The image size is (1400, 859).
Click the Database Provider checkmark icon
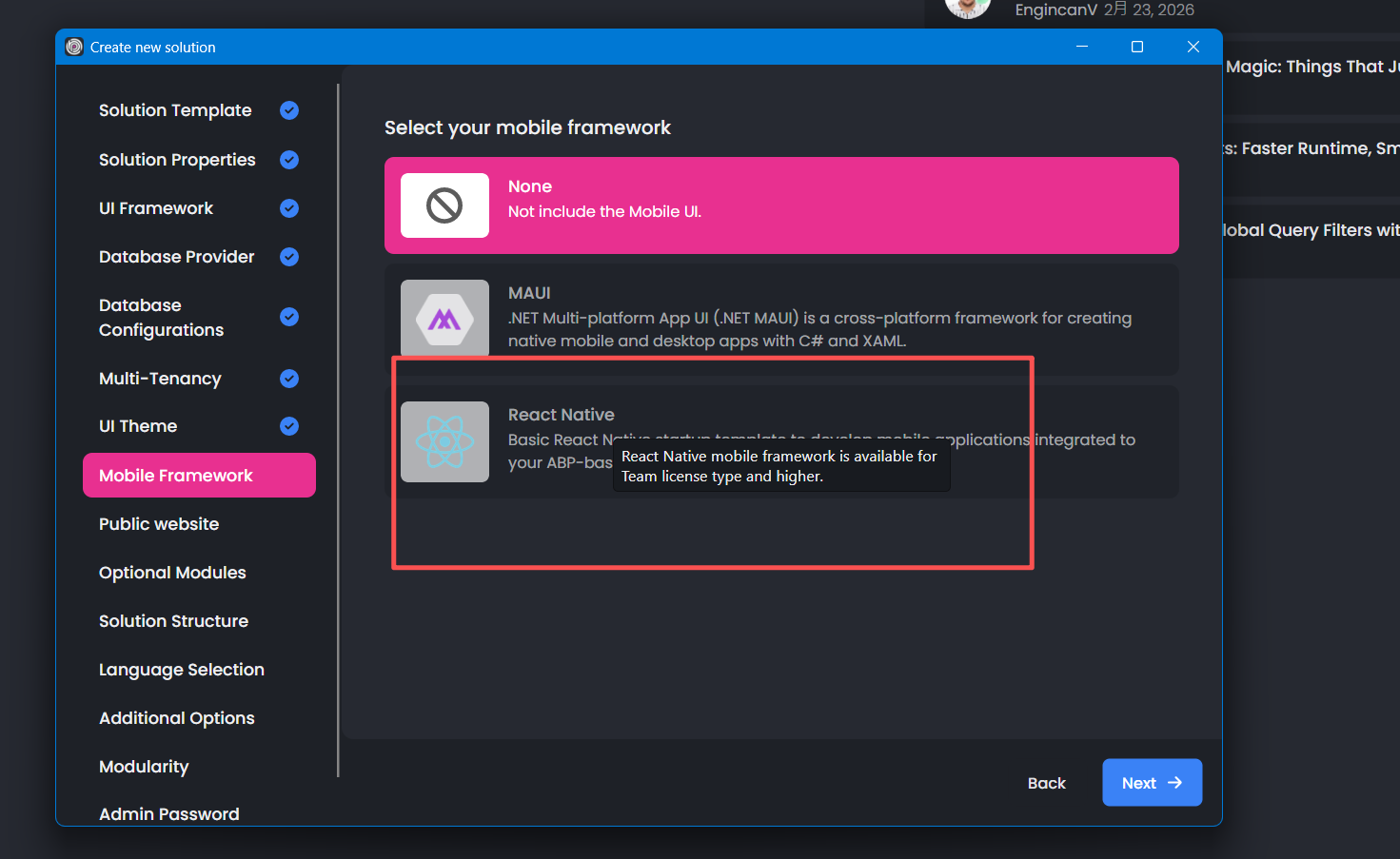click(289, 257)
